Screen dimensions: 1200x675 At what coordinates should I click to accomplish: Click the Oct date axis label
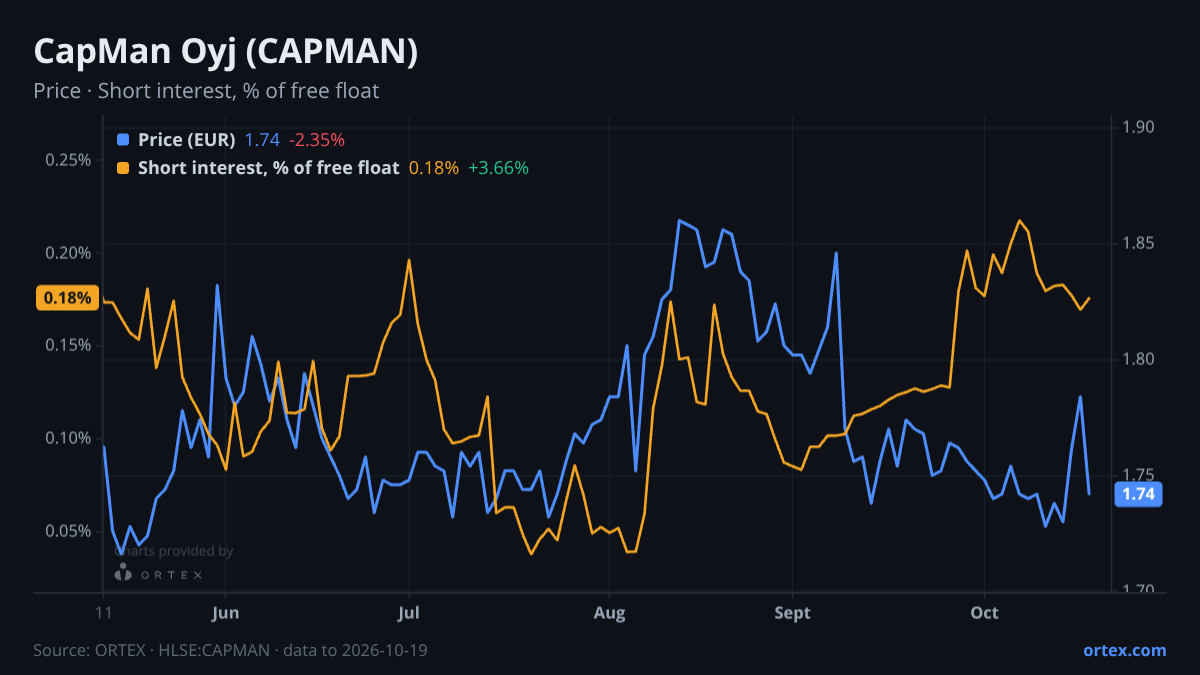click(985, 613)
